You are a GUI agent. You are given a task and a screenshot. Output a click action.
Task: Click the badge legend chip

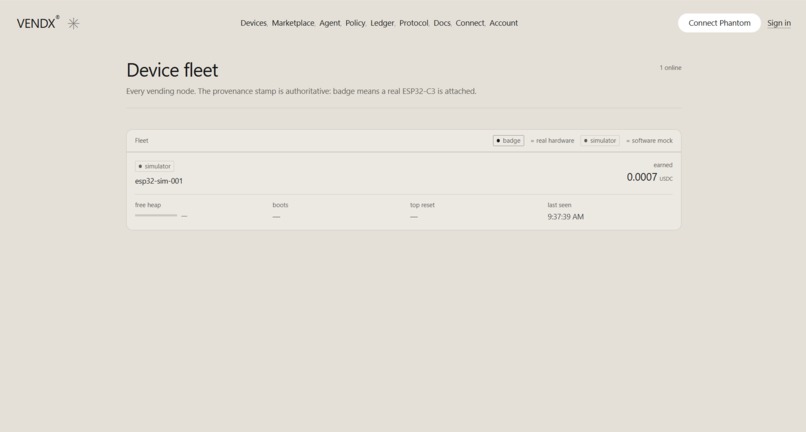pos(508,140)
